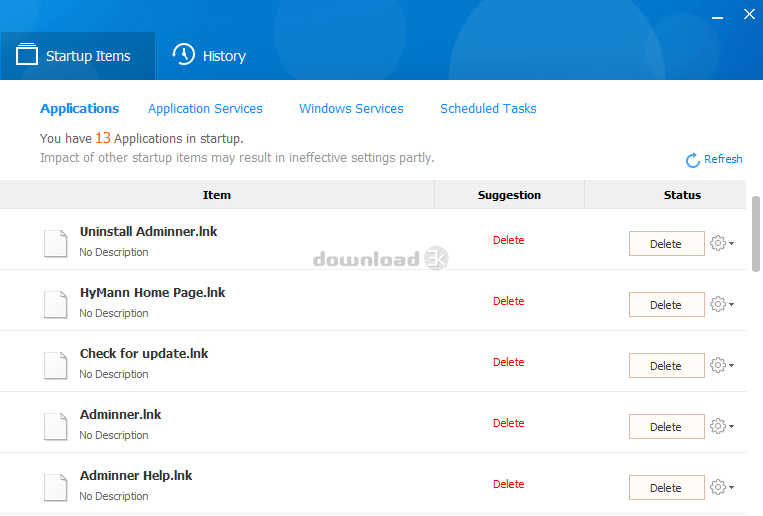The height and width of the screenshot is (516, 763).
Task: Click the Item column header
Action: (216, 195)
